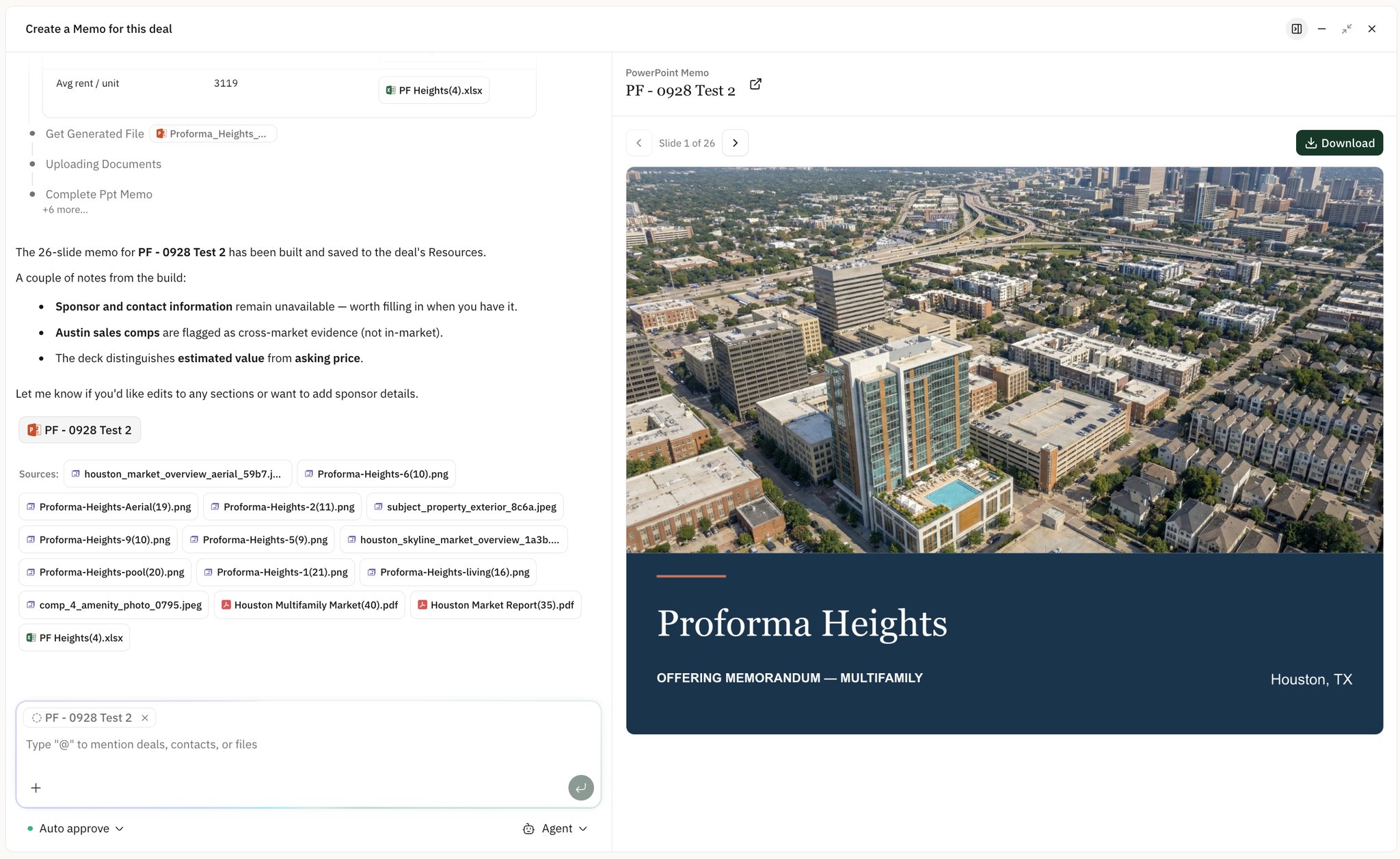Open Houston Market Report(35).pdf source

click(496, 605)
